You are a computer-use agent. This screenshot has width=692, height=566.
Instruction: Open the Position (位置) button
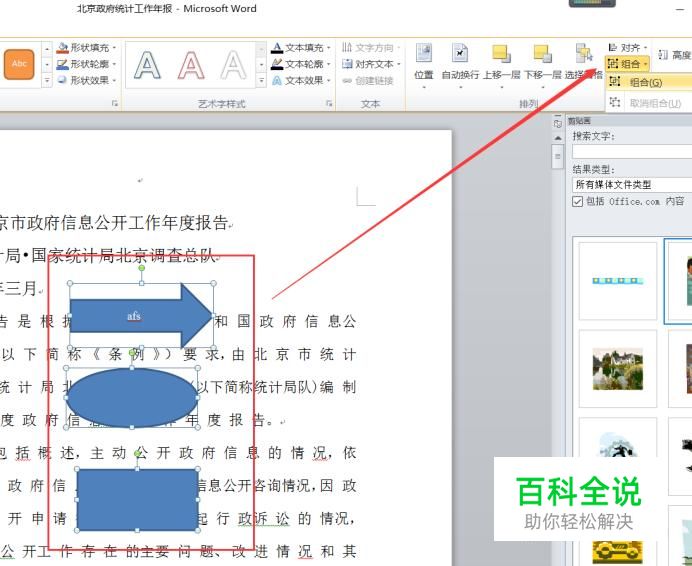click(424, 64)
